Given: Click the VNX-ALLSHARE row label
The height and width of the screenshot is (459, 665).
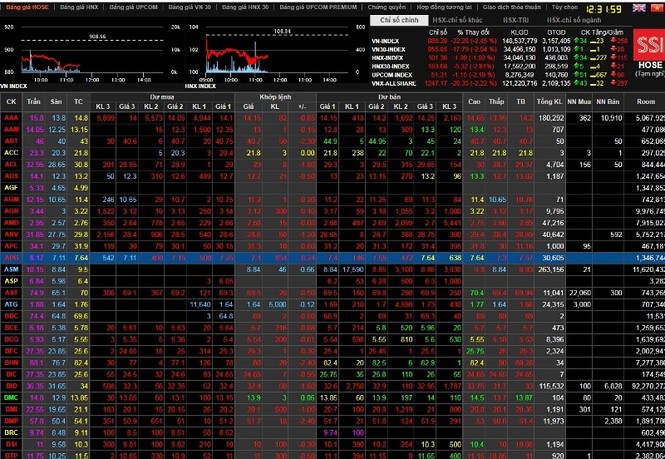Looking at the screenshot, I should click(x=393, y=84).
